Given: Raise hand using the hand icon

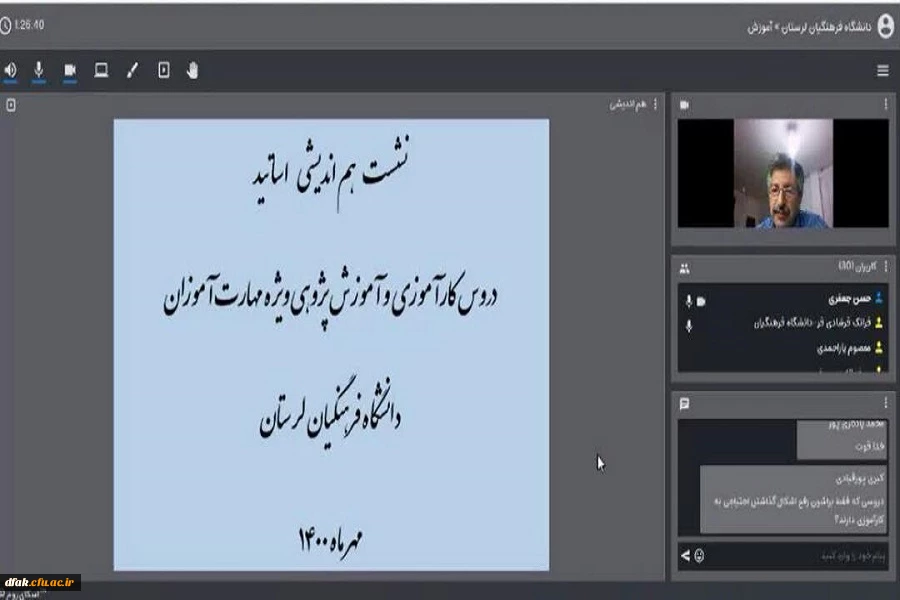Looking at the screenshot, I should [193, 70].
